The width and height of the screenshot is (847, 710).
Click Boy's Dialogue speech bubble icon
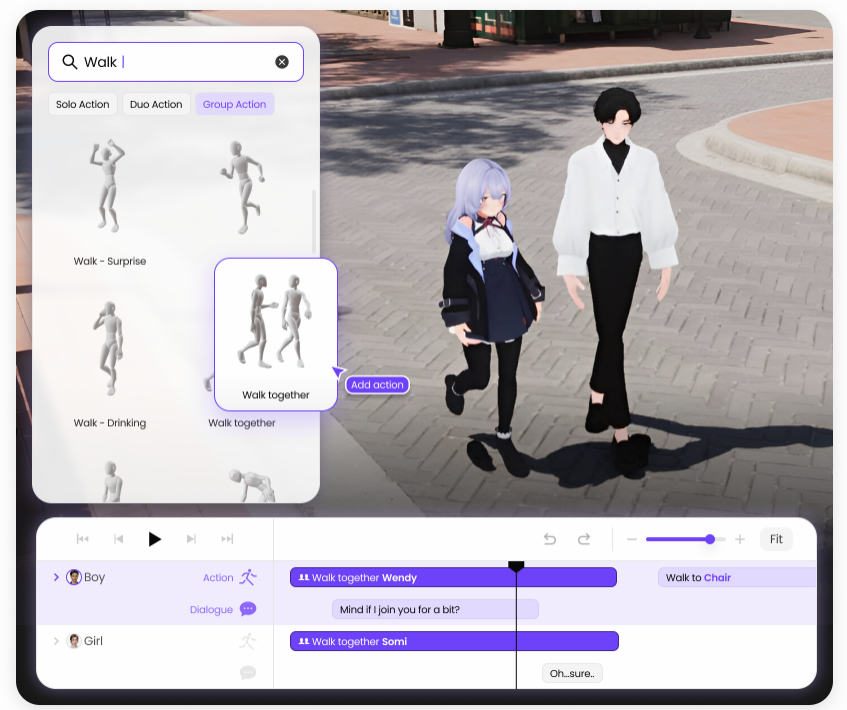[248, 609]
